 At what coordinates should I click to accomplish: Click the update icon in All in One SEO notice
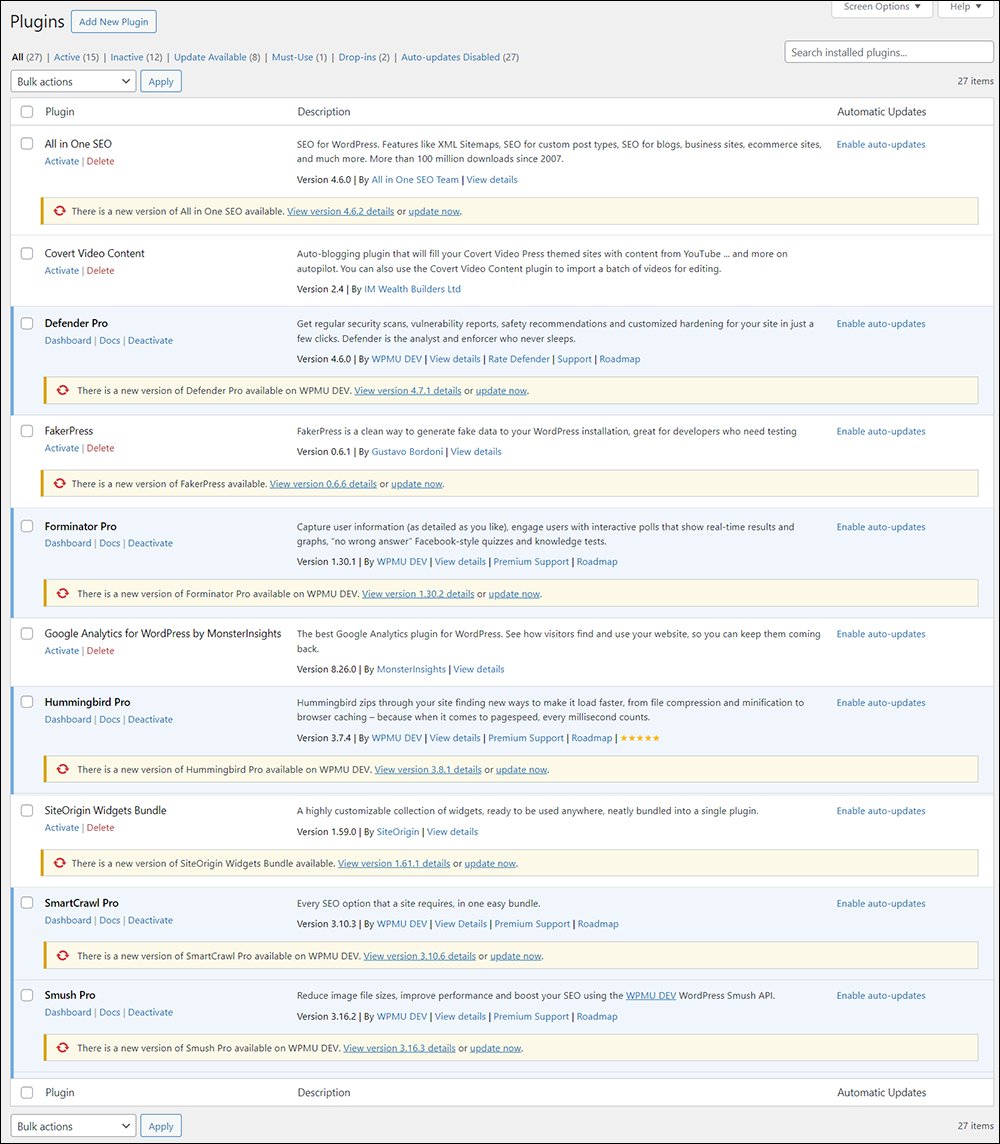pos(60,211)
